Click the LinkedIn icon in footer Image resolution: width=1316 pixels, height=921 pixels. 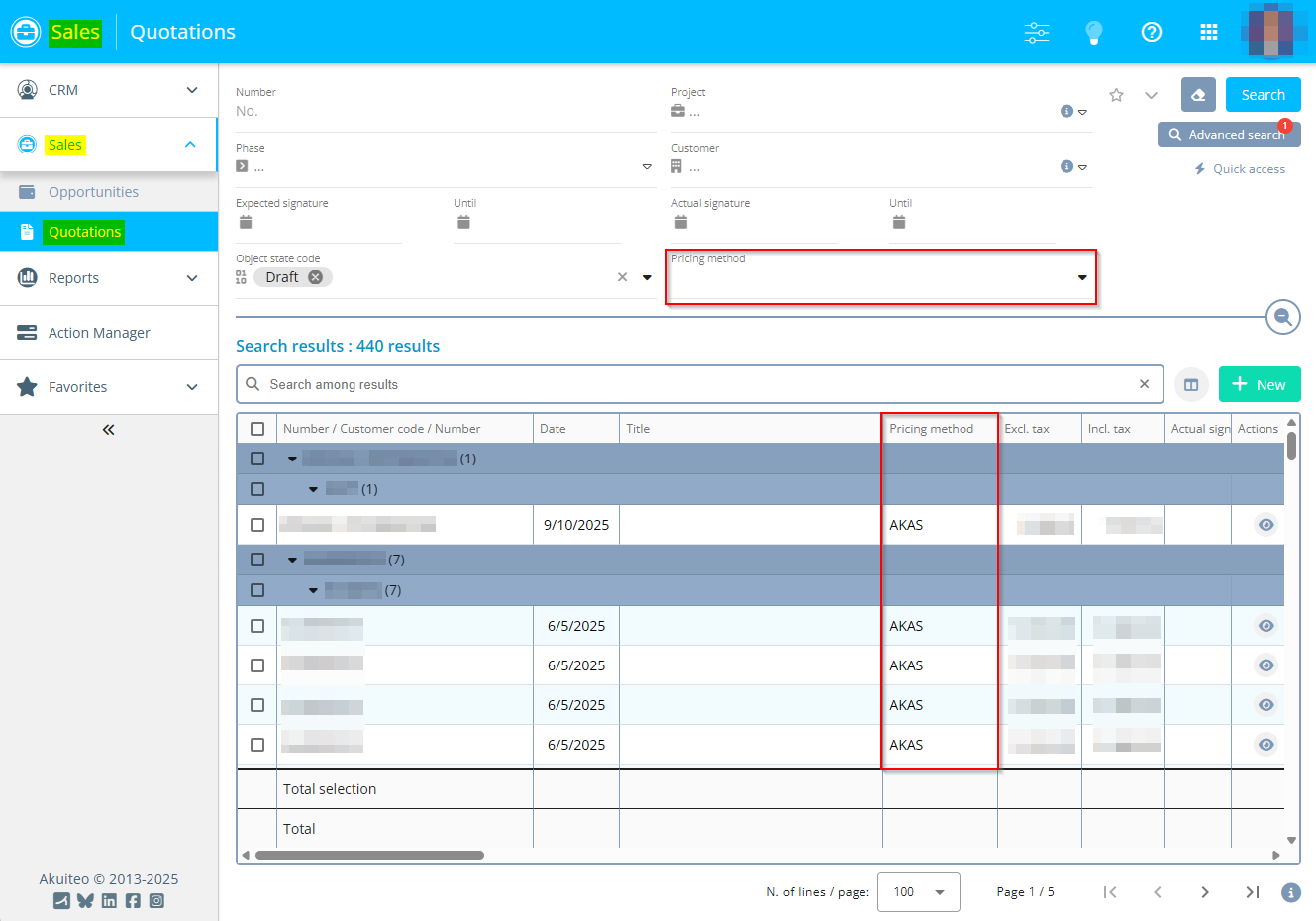point(109,901)
